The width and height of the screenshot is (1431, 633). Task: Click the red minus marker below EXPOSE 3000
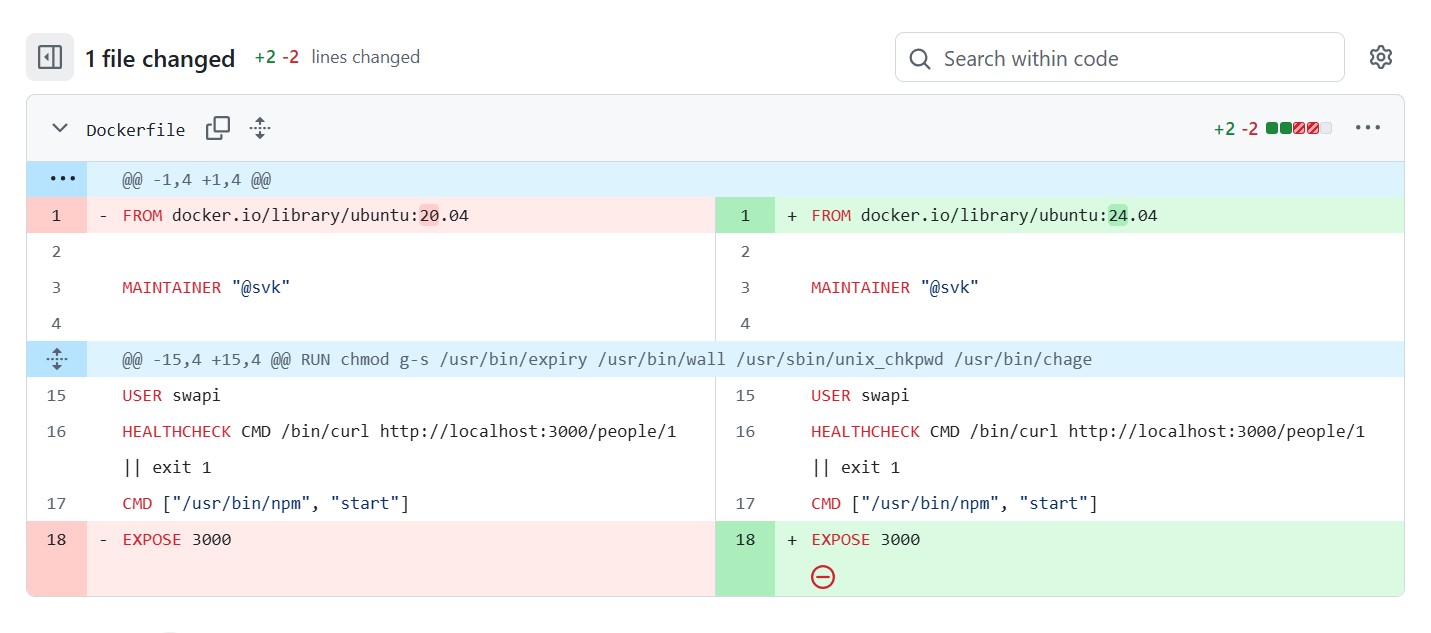point(823,576)
